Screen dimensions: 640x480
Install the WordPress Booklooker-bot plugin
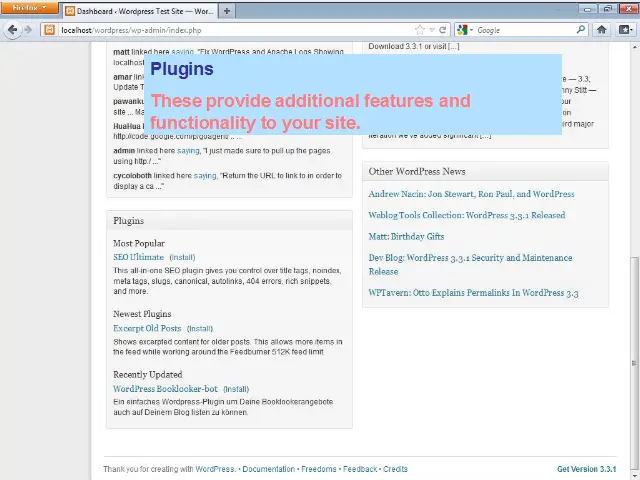[x=236, y=389]
